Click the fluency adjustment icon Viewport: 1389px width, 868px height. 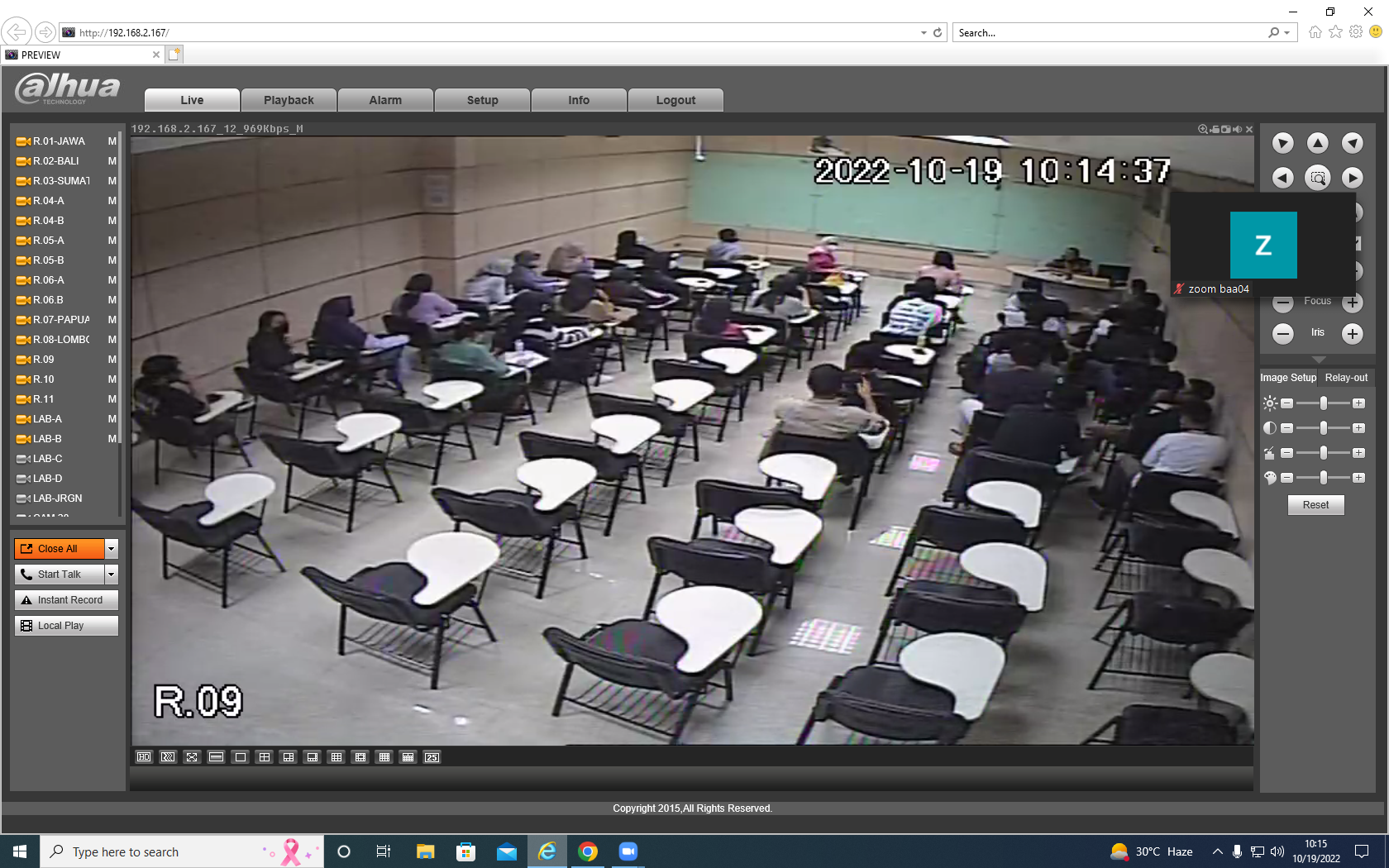pyautogui.click(x=168, y=757)
